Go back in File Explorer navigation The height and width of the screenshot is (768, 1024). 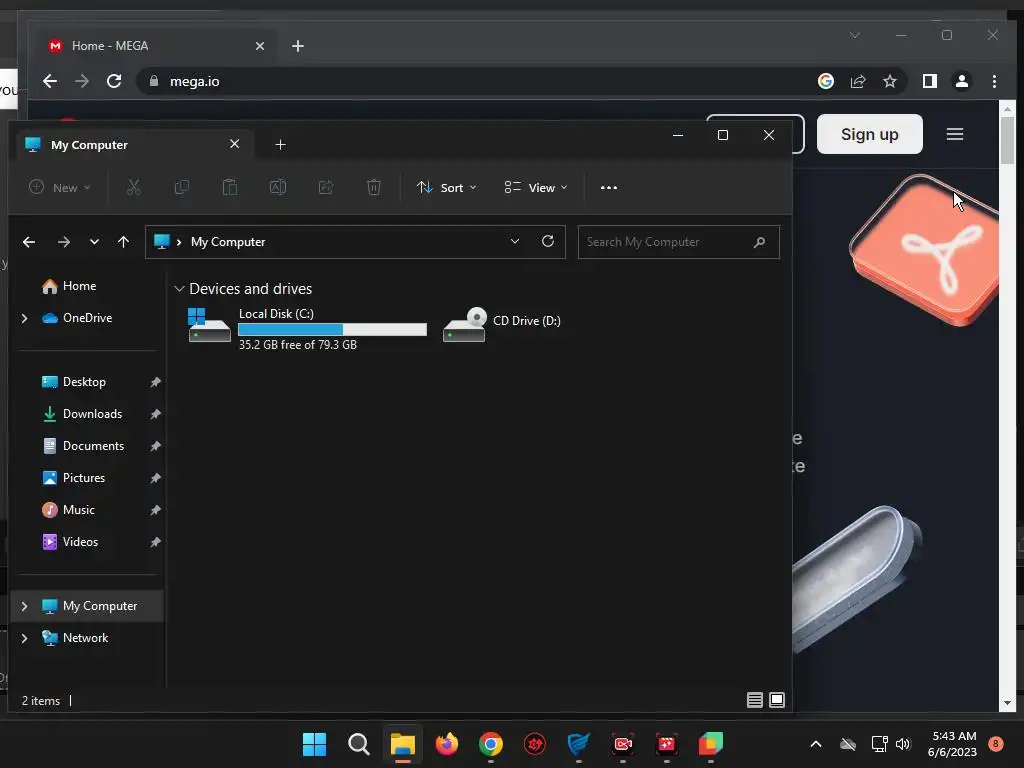29,242
